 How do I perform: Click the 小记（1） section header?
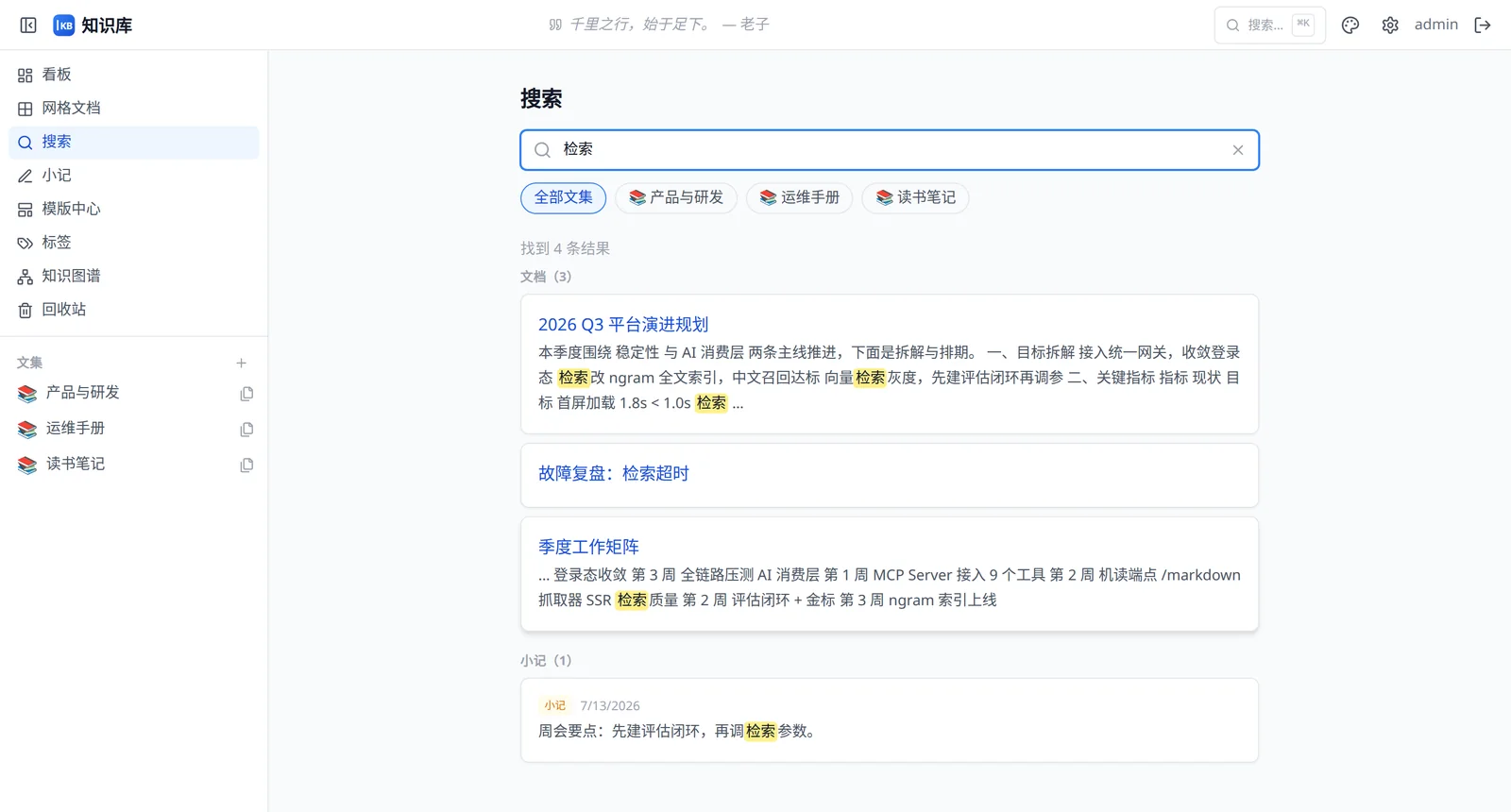coord(546,661)
